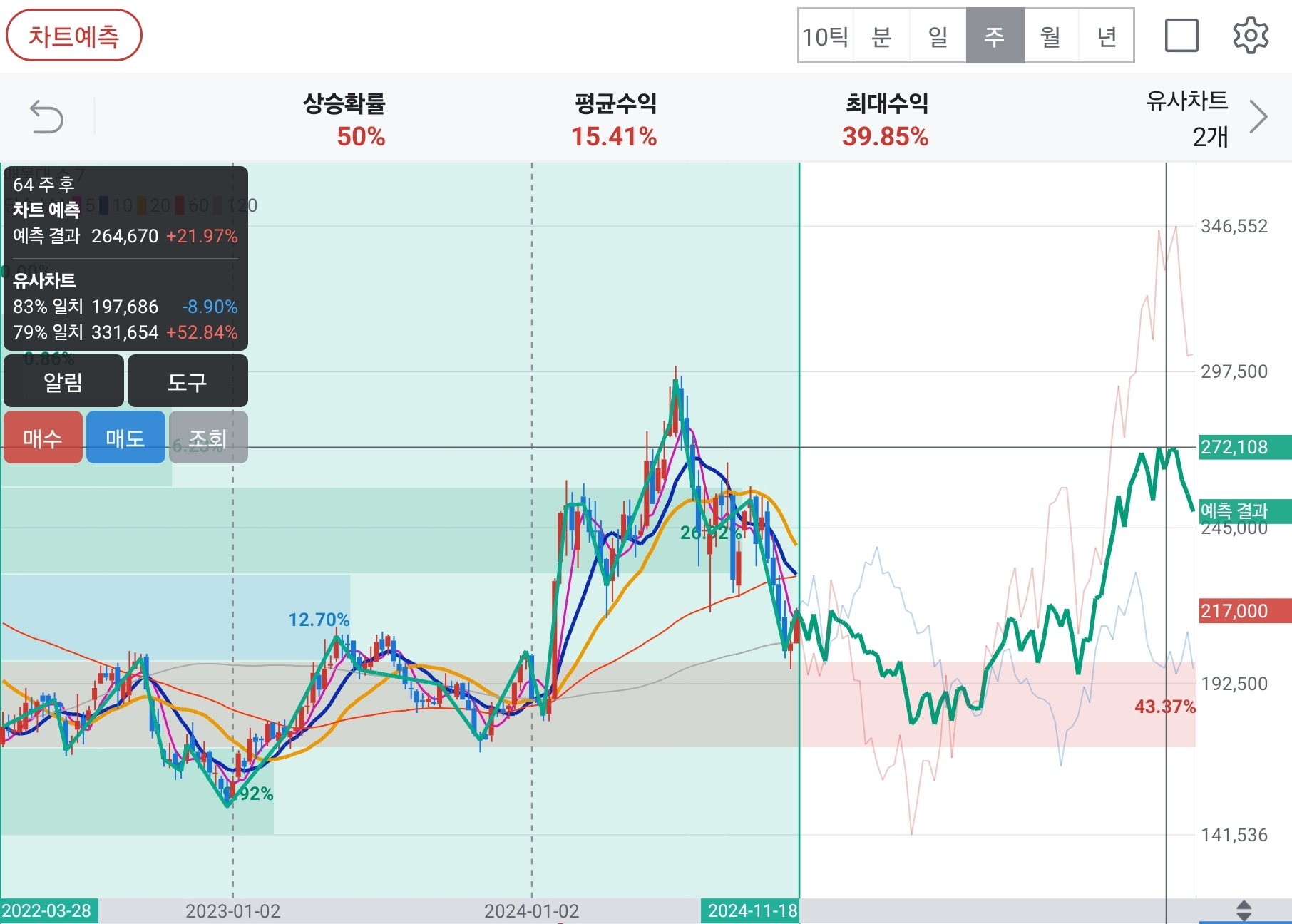
Task: Click the 12.70% blue zone label
Action: click(x=319, y=620)
